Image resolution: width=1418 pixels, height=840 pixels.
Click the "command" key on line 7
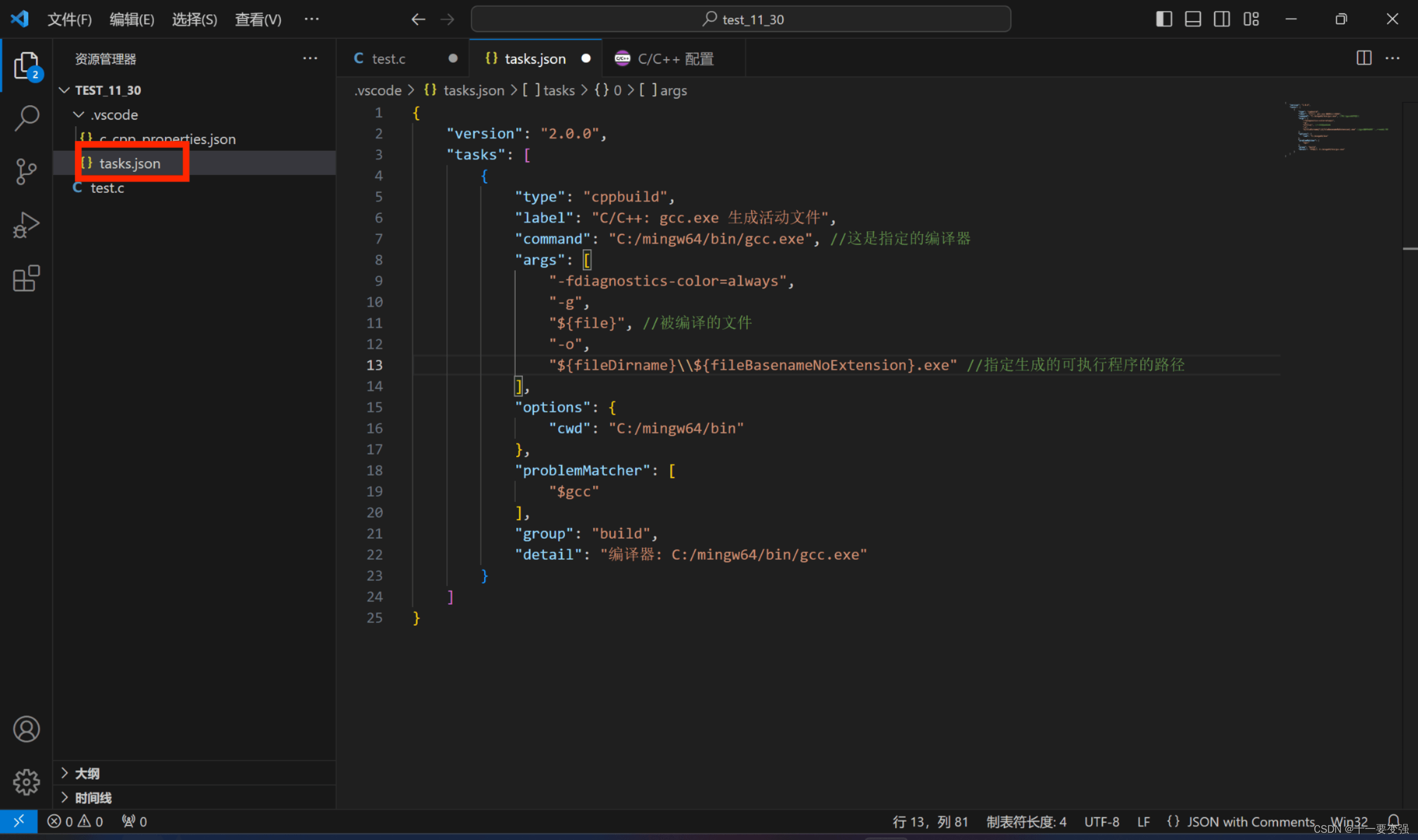click(x=552, y=239)
